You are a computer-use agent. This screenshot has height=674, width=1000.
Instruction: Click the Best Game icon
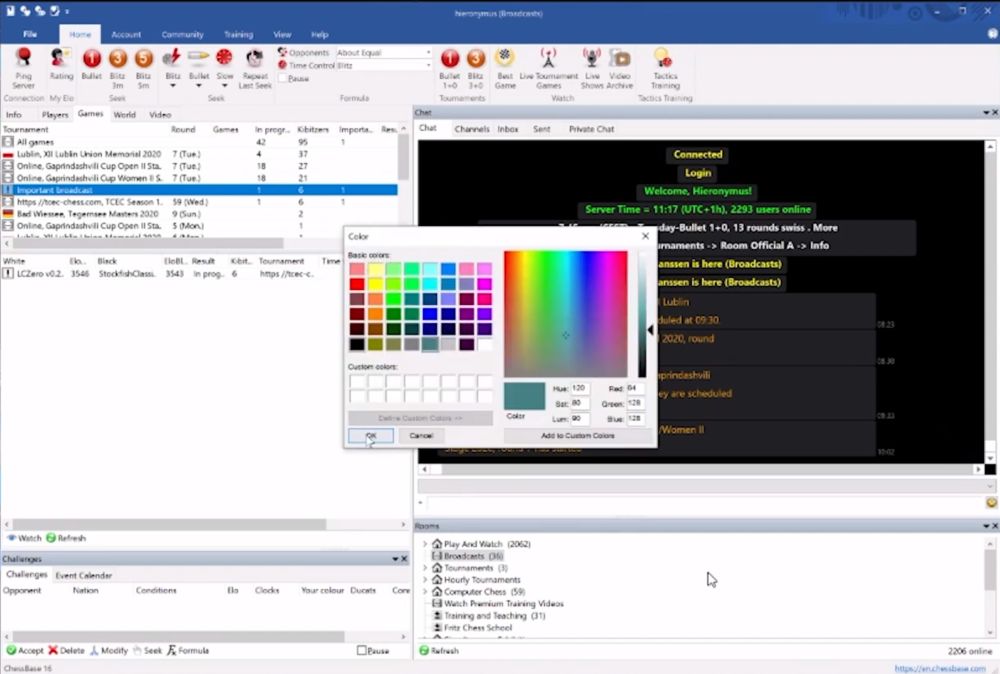[505, 66]
